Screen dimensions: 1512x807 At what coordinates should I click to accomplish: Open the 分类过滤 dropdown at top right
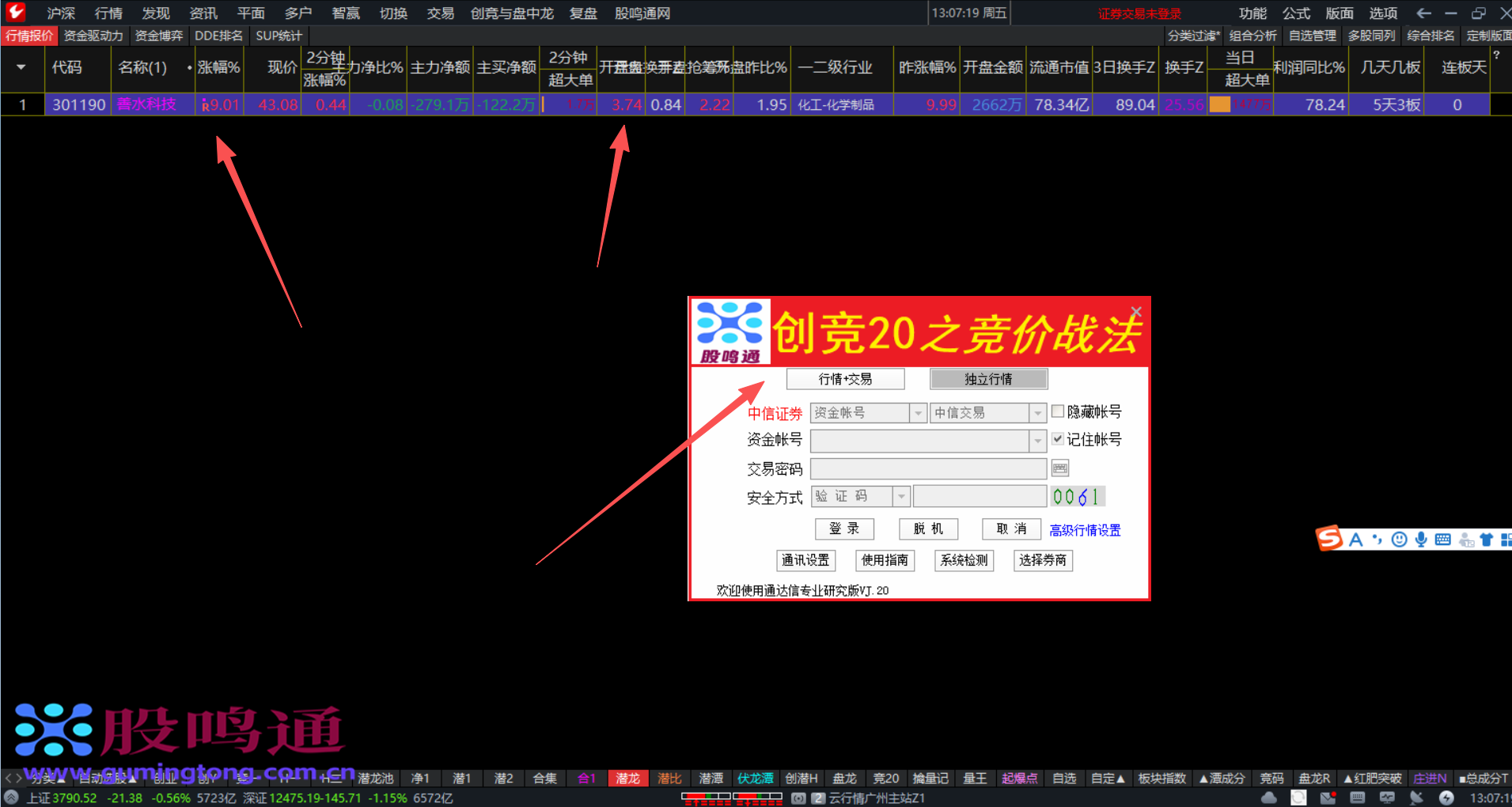coord(1194,36)
